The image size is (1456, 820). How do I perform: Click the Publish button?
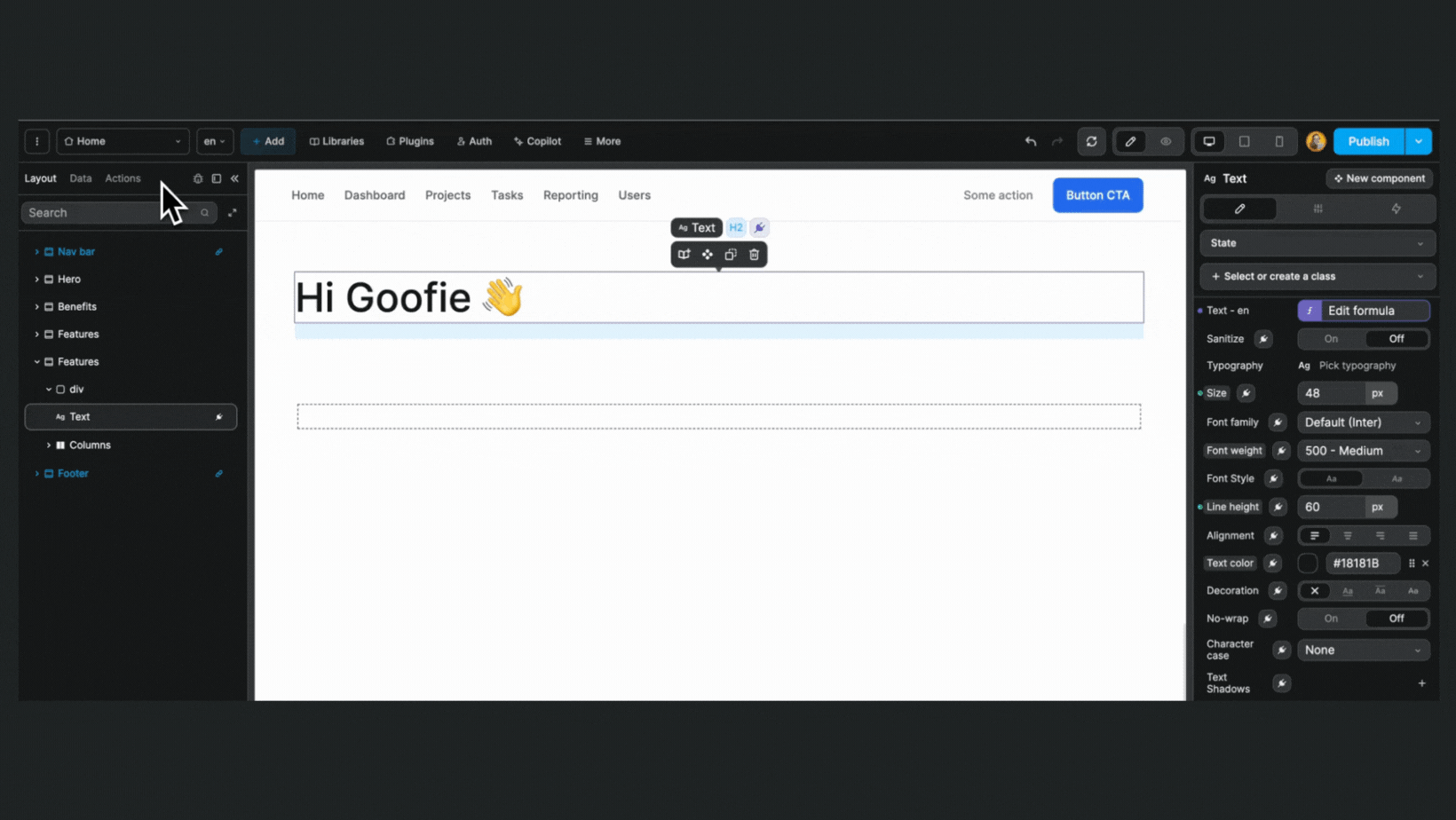[1367, 142]
